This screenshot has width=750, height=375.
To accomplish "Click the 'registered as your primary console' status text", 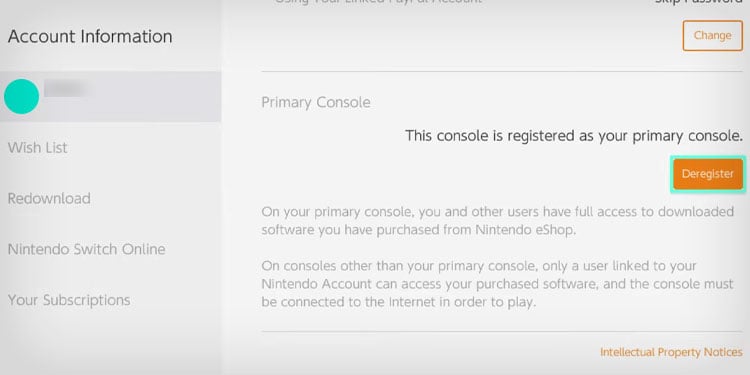I will 574,136.
